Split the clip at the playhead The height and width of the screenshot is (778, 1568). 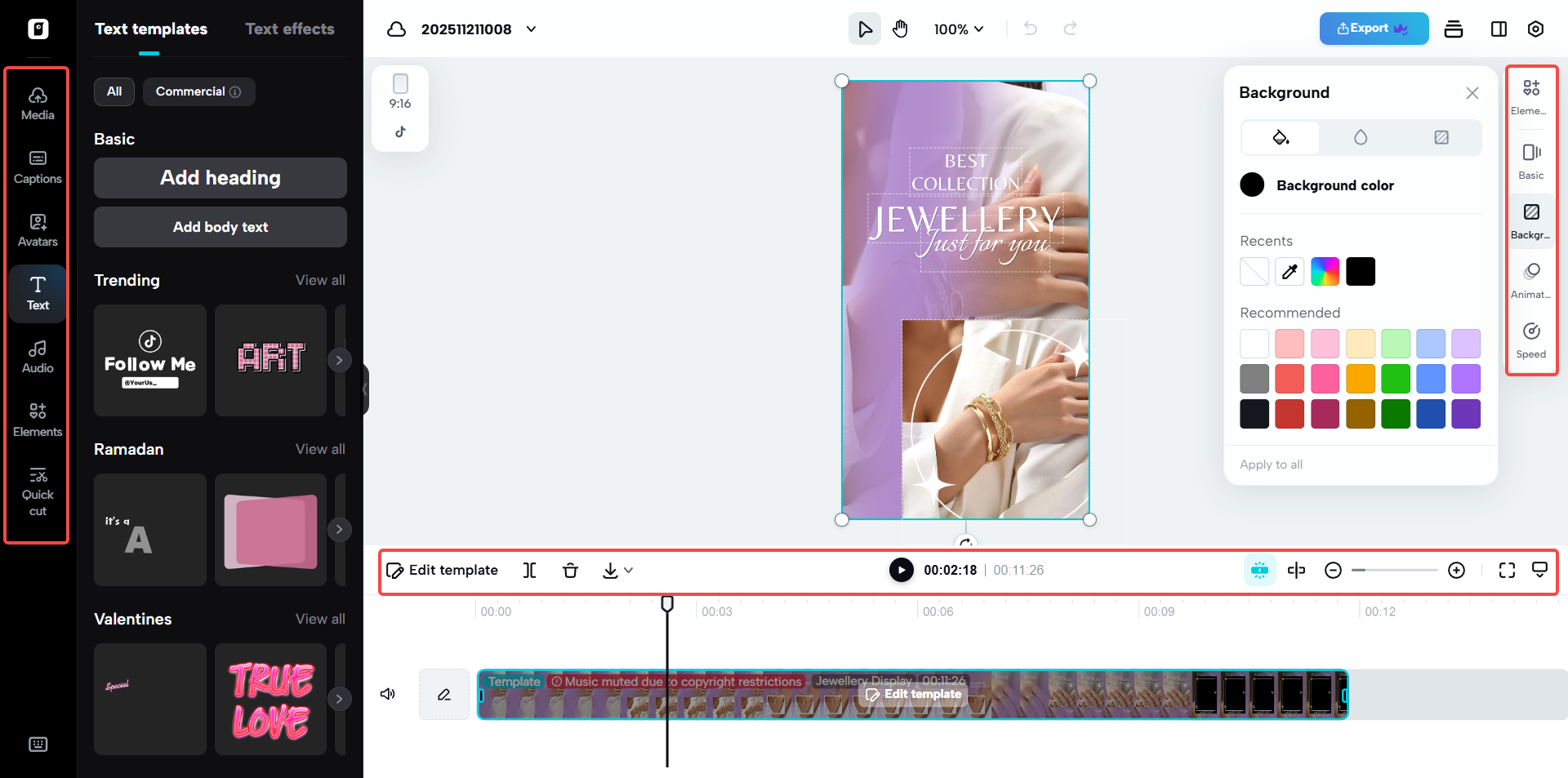[529, 570]
